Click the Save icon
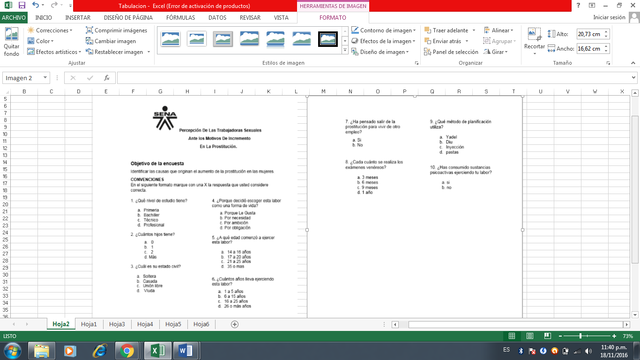Screen dimensions: 640x360 click(22, 5)
